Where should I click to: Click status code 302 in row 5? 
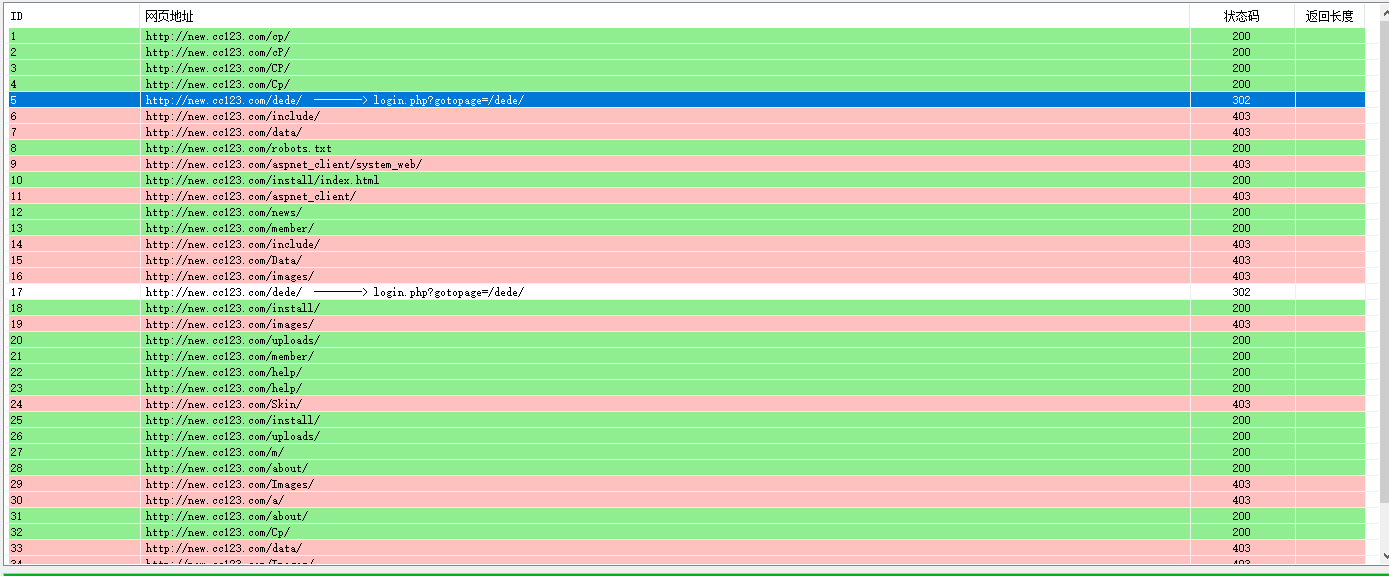(1241, 100)
